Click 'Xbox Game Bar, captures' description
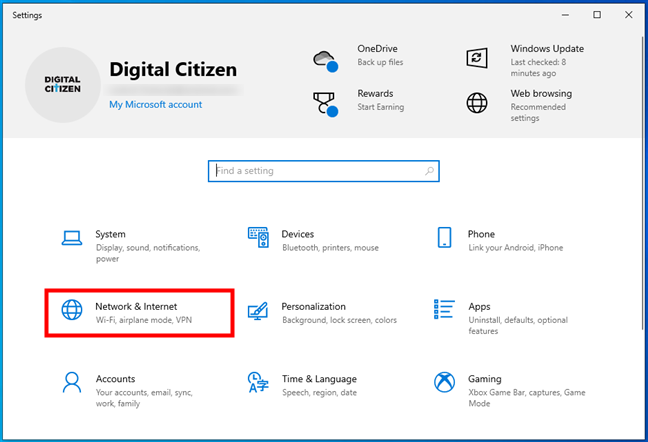 pyautogui.click(x=526, y=398)
